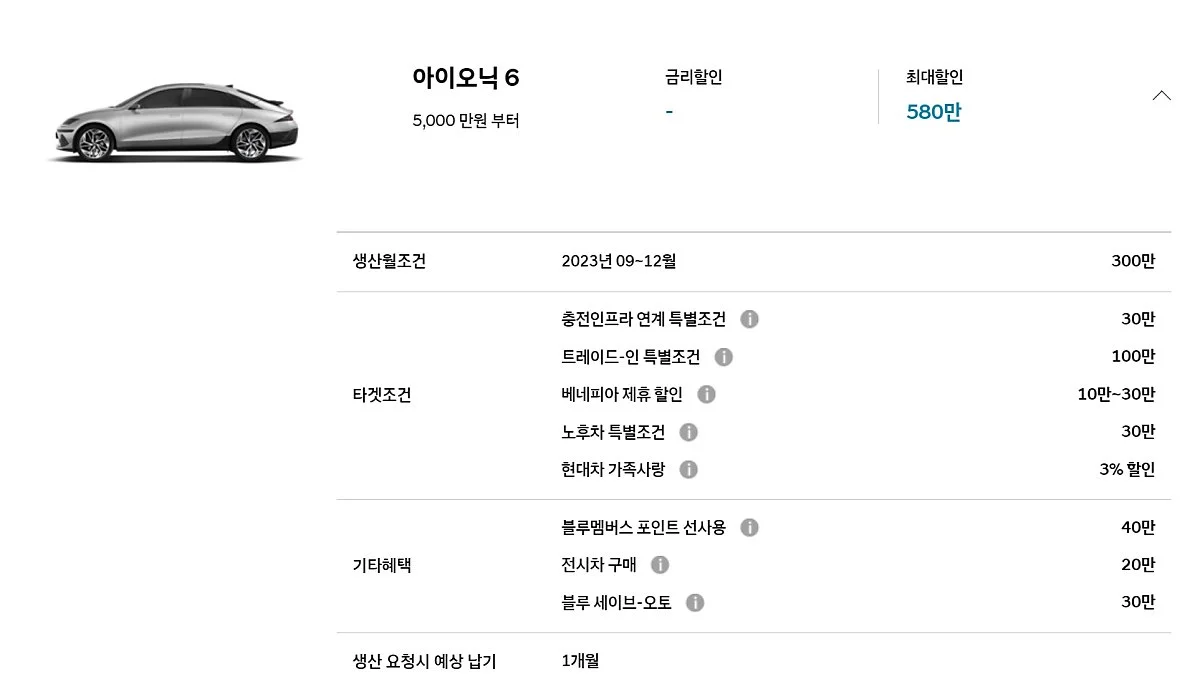The width and height of the screenshot is (1200, 689).
Task: Click the 아이오닉 6 model title
Action: [x=465, y=78]
